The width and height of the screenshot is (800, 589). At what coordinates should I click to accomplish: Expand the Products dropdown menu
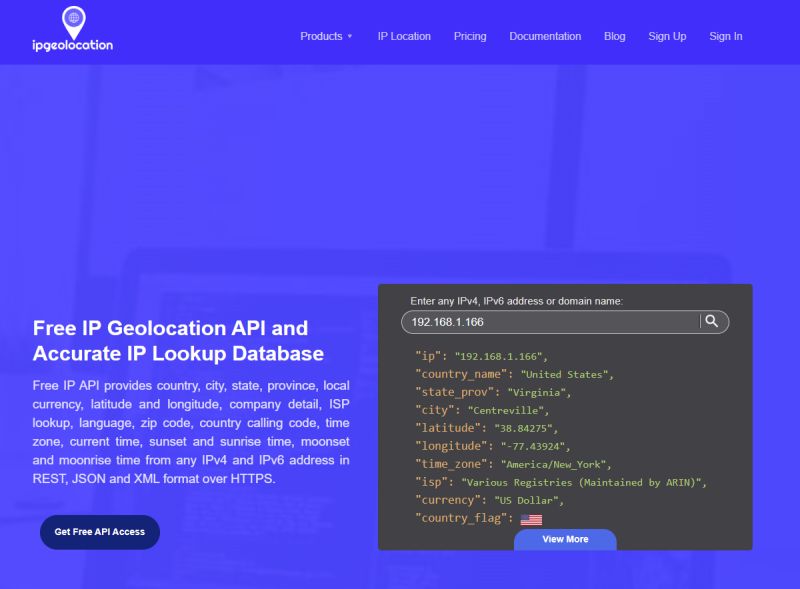click(326, 36)
